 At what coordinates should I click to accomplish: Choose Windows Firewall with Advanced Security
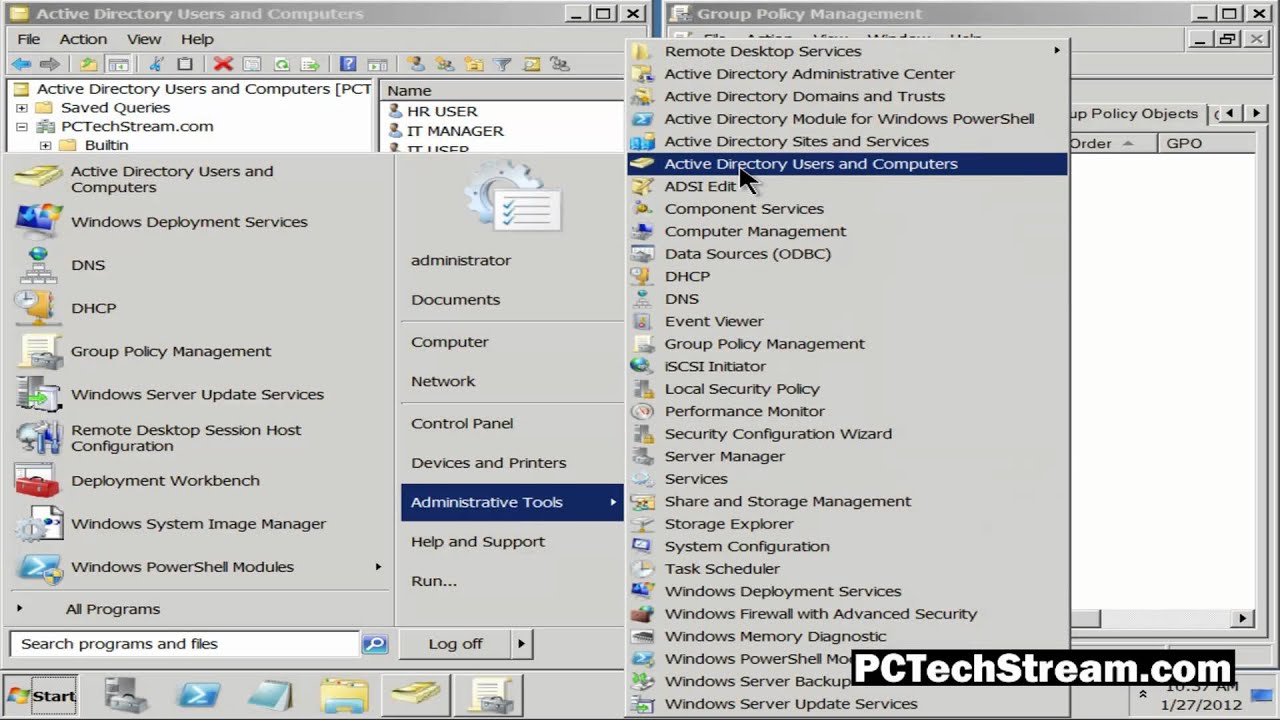point(847,614)
